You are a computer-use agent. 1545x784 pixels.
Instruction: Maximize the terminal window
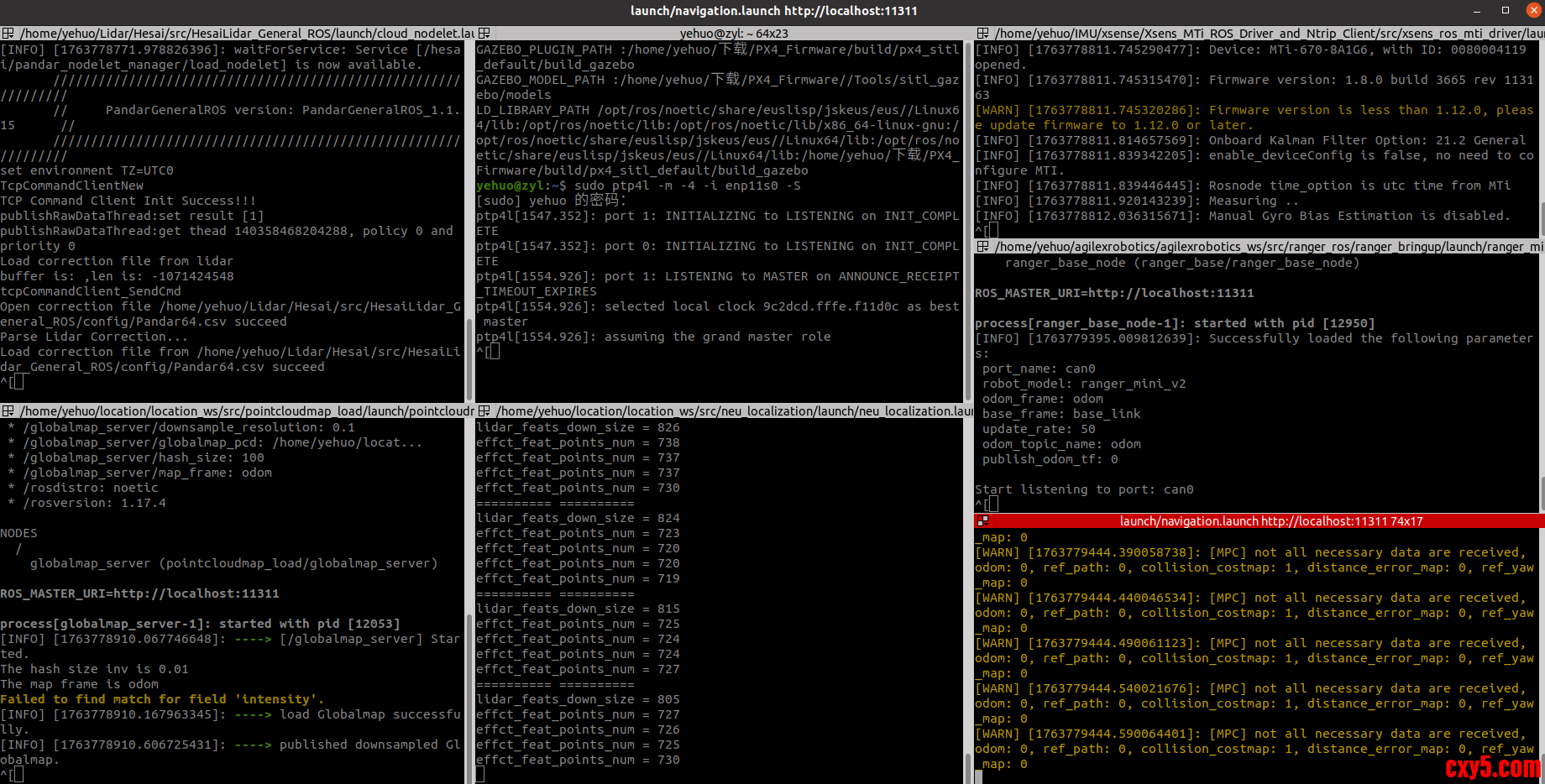pos(1506,11)
